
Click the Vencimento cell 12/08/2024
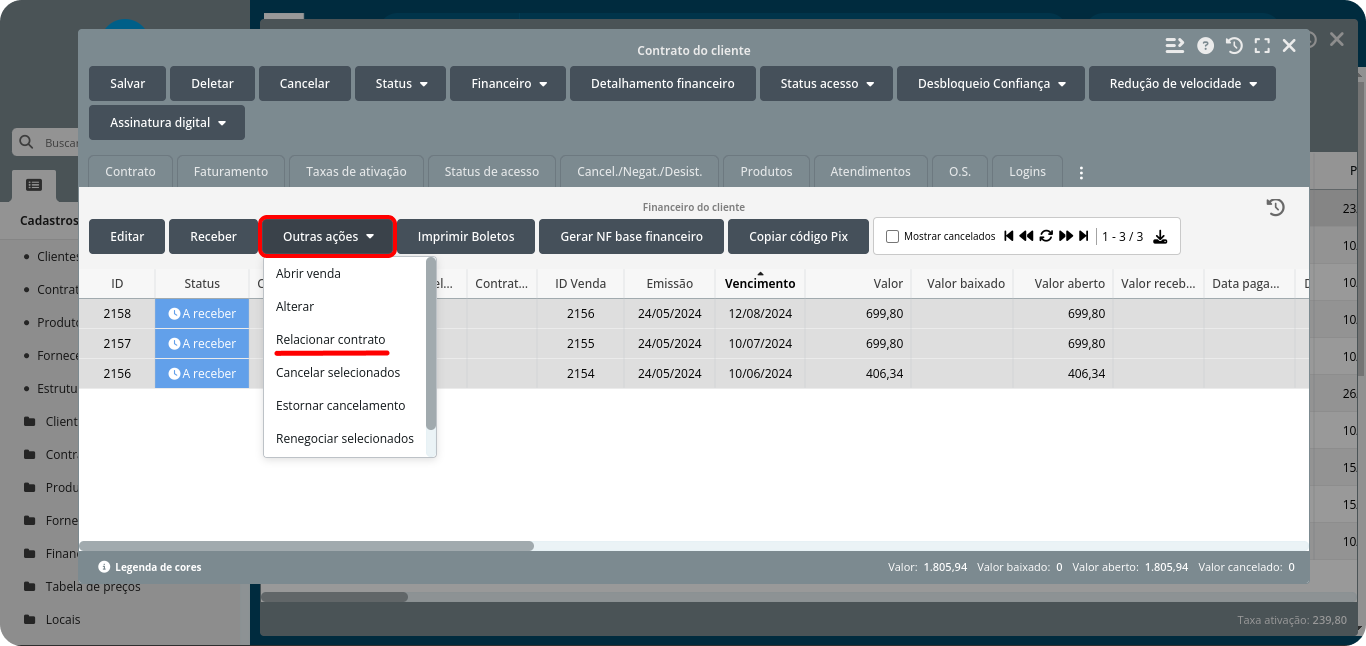pos(760,314)
